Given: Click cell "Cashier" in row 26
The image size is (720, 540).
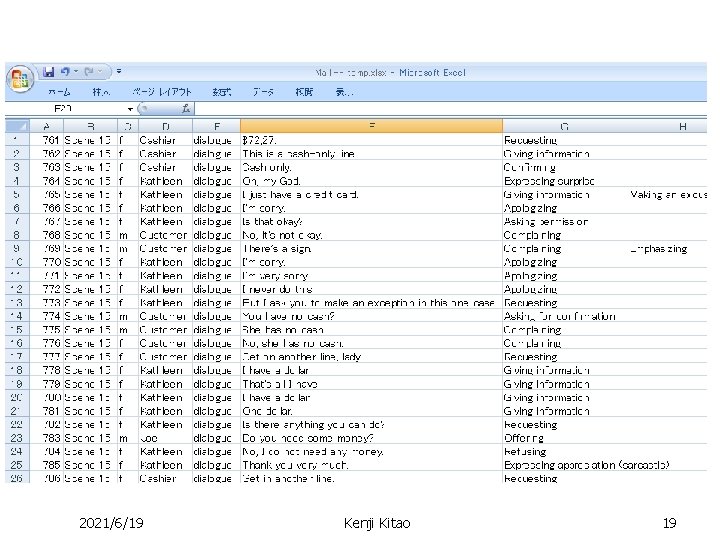Looking at the screenshot, I should (166, 478).
